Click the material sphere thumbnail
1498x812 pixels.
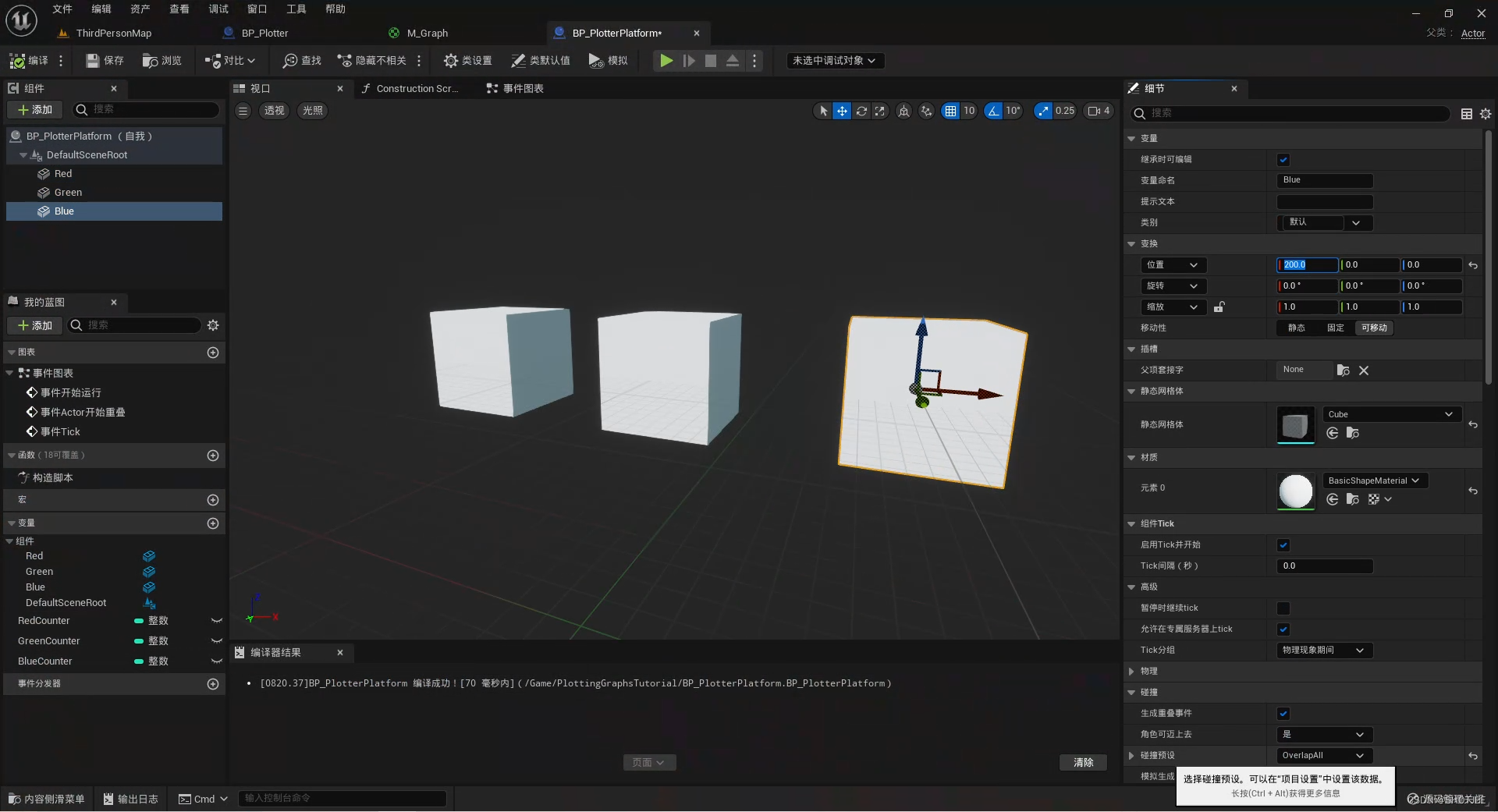[x=1296, y=491]
